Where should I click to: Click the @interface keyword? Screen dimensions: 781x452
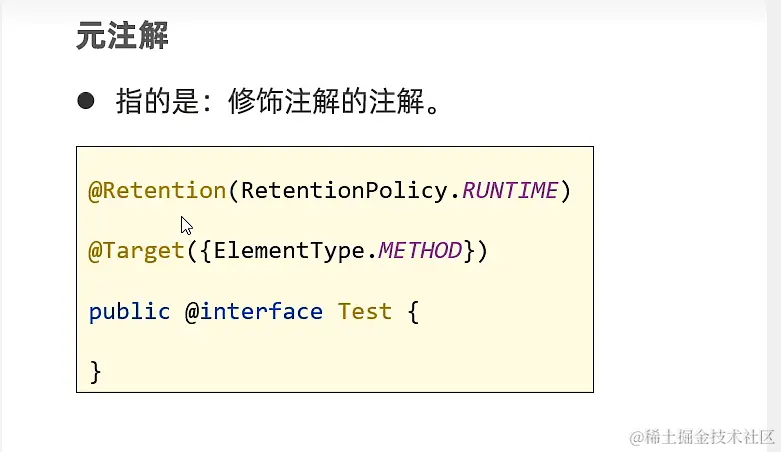tap(254, 312)
